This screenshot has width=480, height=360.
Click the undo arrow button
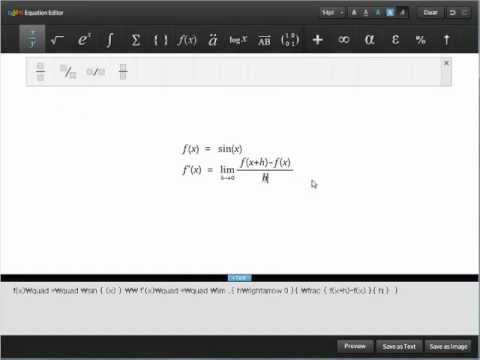click(452, 13)
